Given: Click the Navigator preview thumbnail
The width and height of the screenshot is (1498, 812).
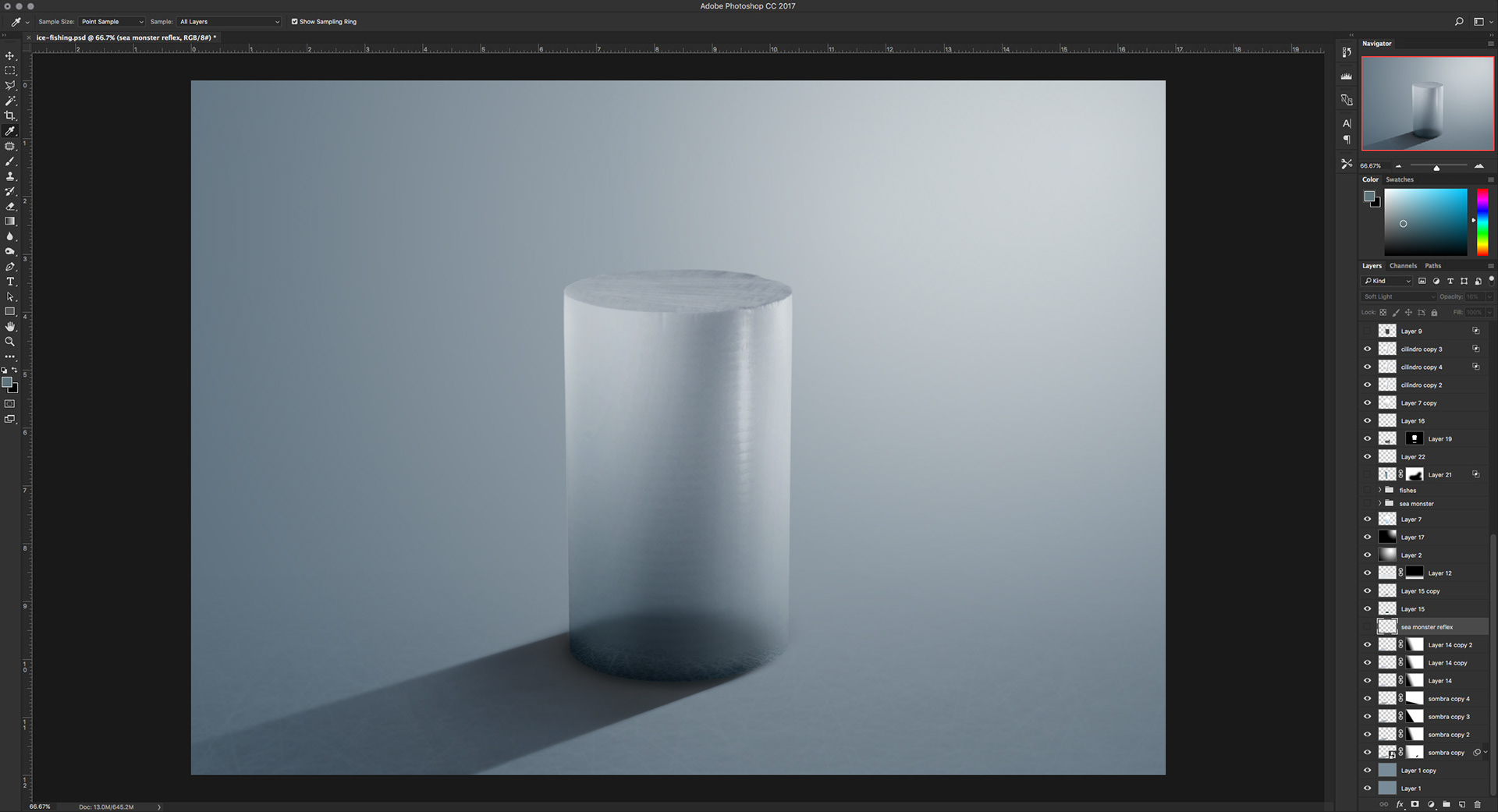Looking at the screenshot, I should pos(1428,103).
